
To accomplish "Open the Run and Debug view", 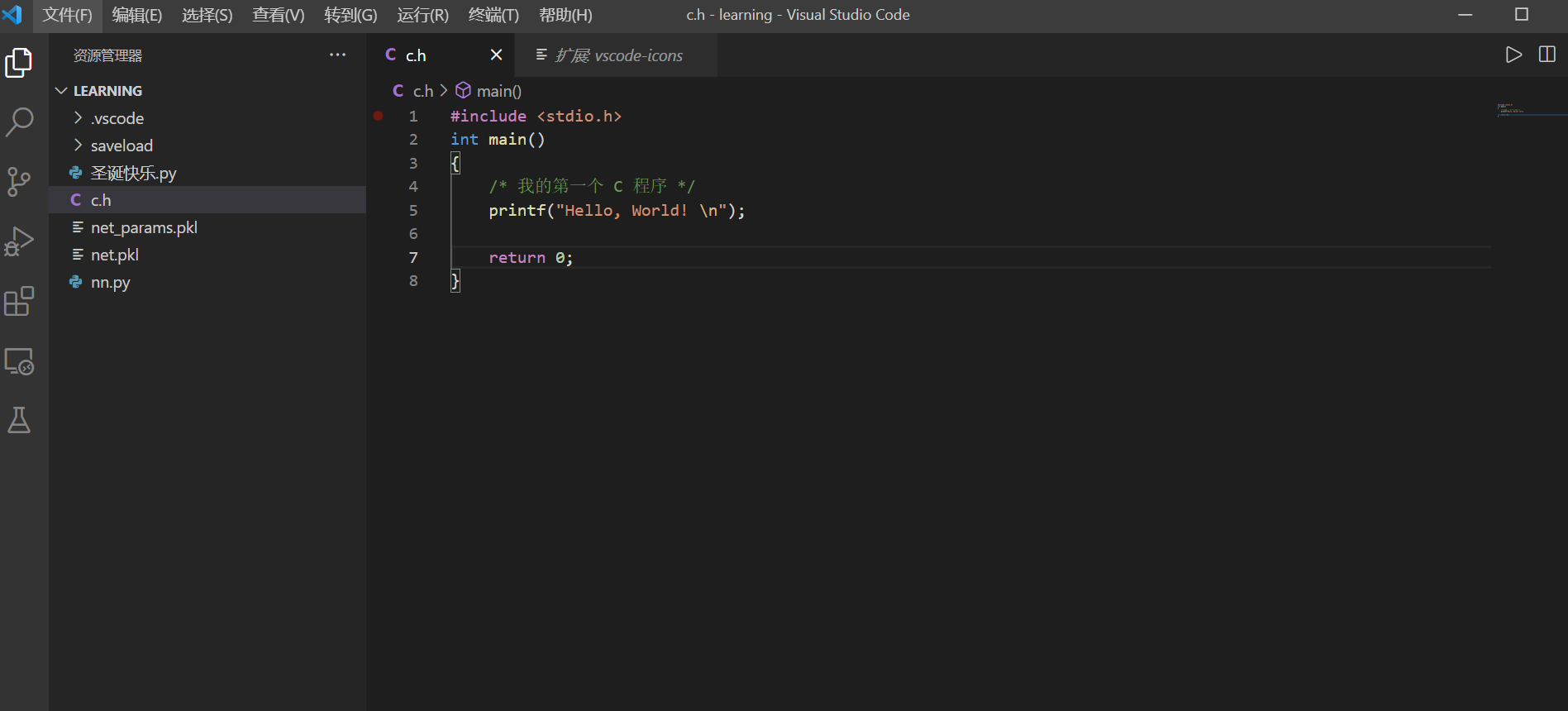I will click(19, 241).
